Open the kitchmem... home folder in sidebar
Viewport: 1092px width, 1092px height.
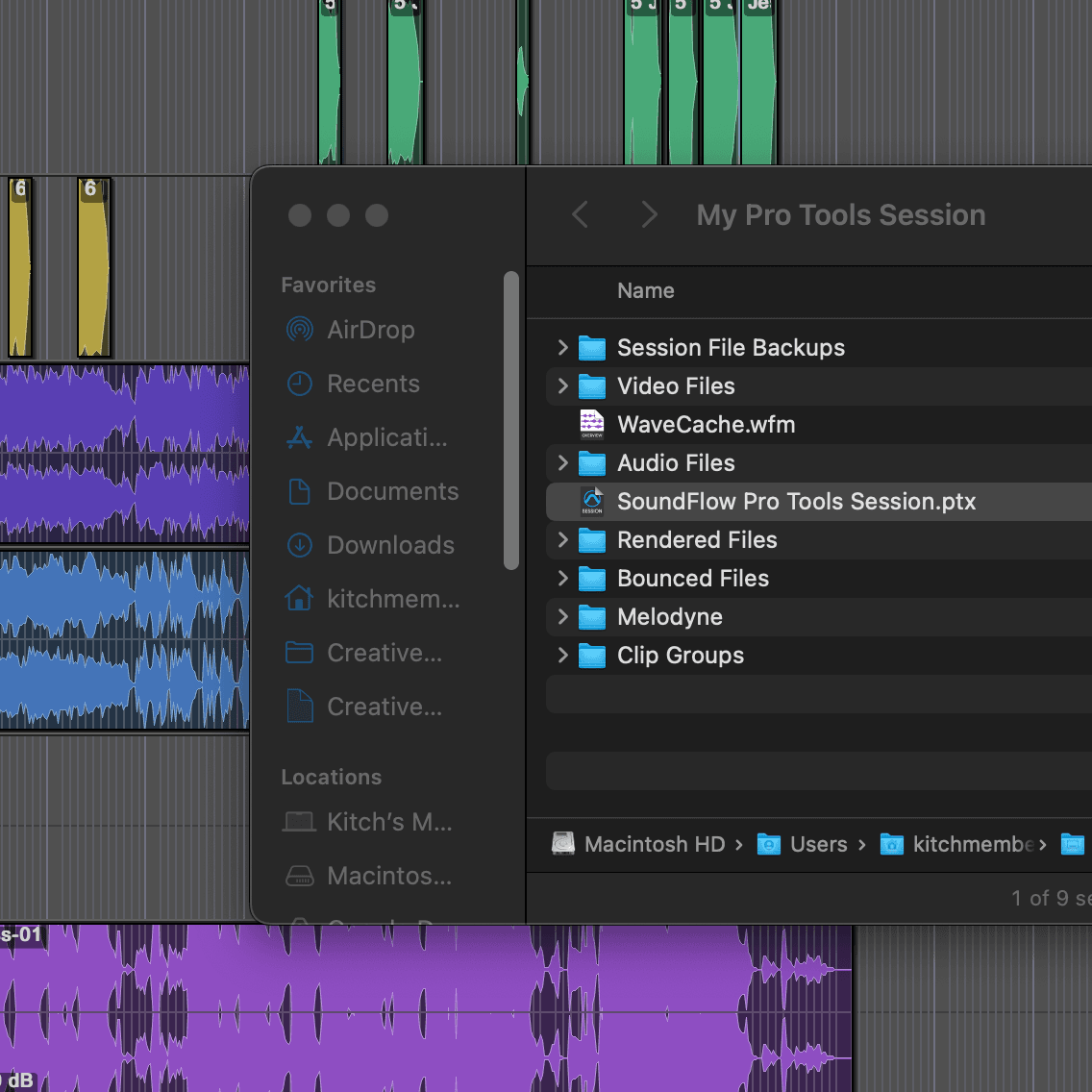pos(373,599)
